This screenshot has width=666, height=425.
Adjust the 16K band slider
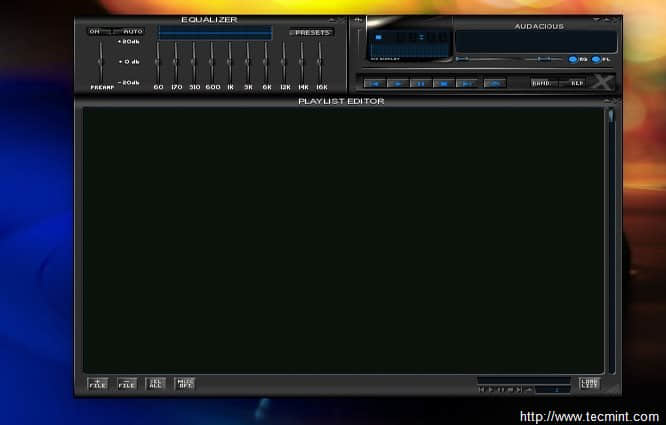pos(320,62)
